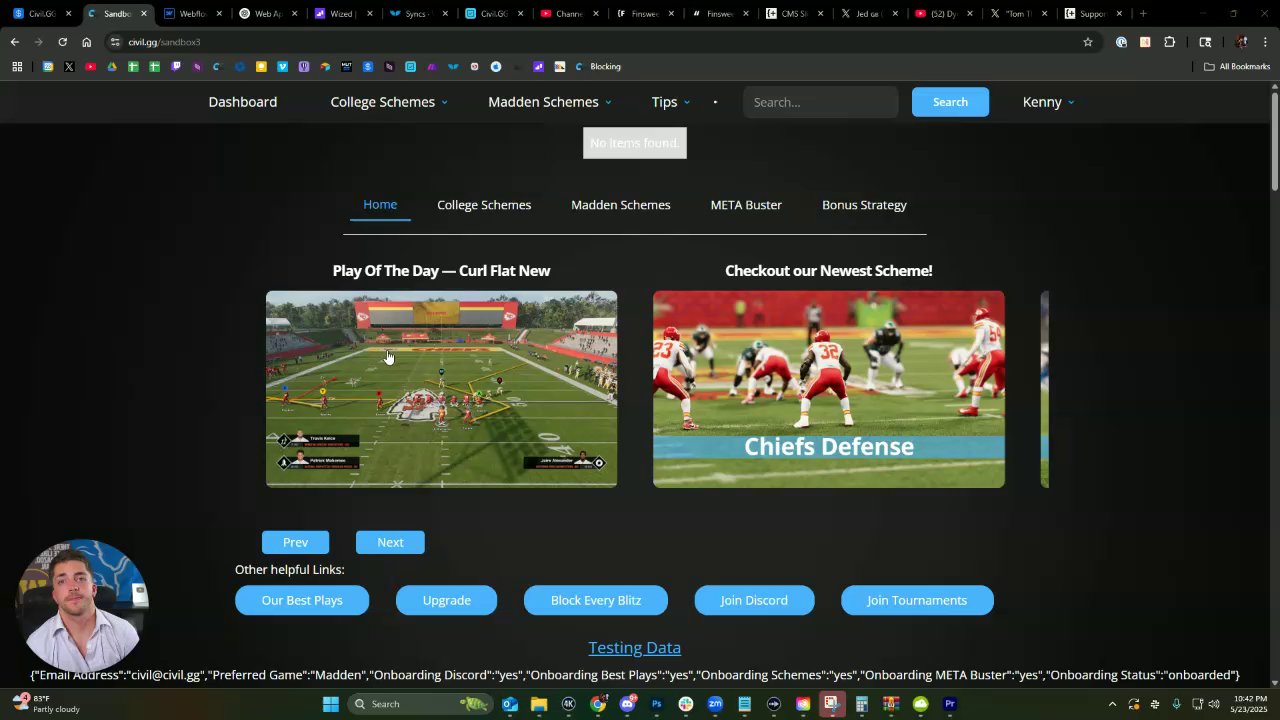Expand the Tips dropdown menu
Viewport: 1280px width, 720px height.
tap(671, 102)
